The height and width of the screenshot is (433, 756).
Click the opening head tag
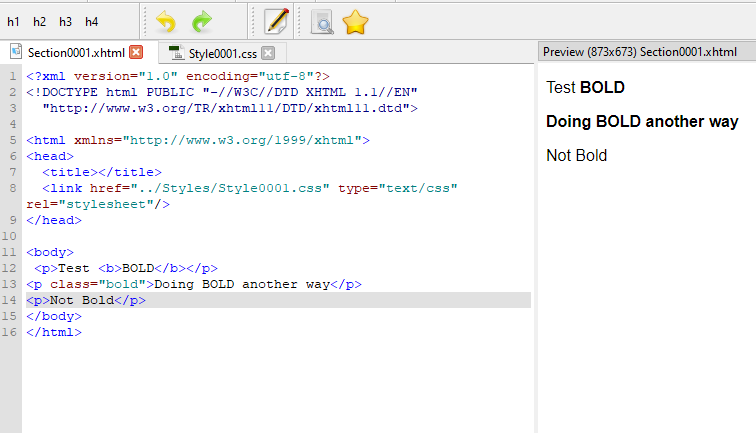[x=50, y=156]
